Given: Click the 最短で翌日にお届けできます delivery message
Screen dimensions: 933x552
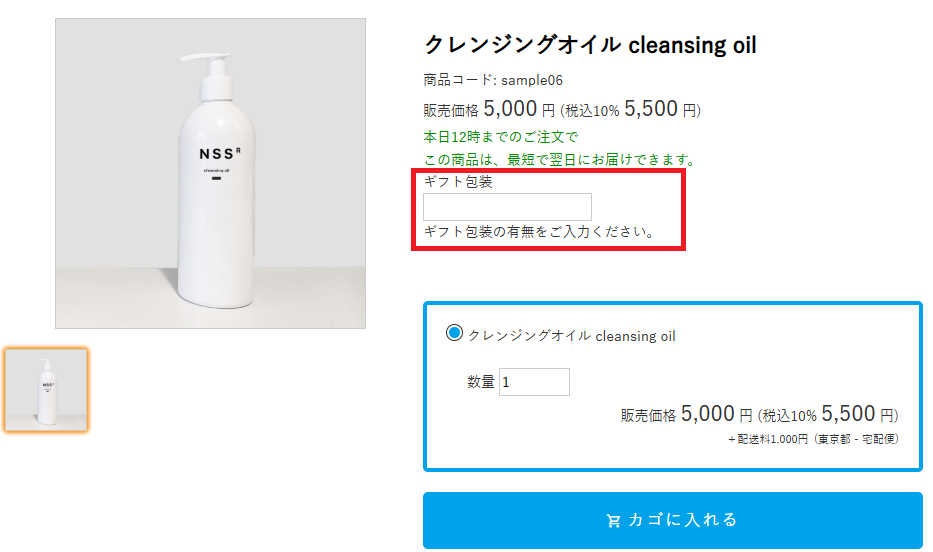Looking at the screenshot, I should [560, 160].
